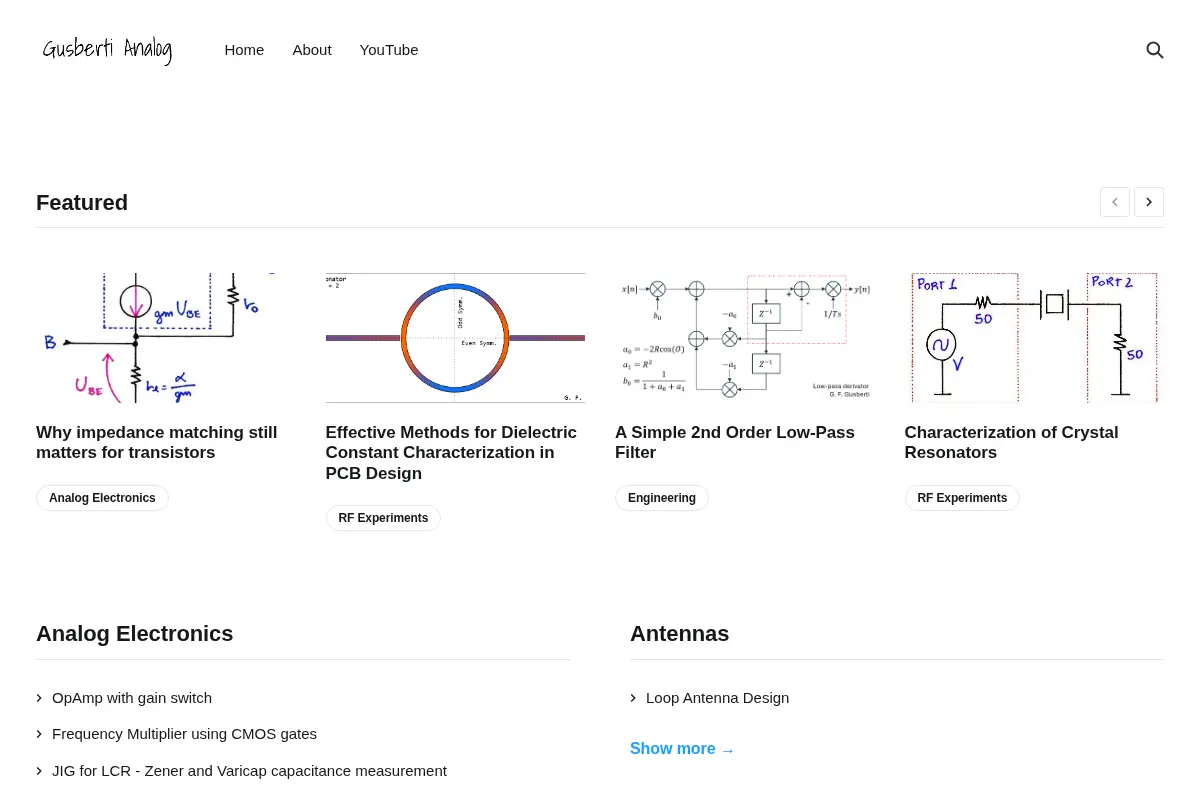Select RF Experiments tag under Dielectric post
The image size is (1200, 800).
(383, 518)
